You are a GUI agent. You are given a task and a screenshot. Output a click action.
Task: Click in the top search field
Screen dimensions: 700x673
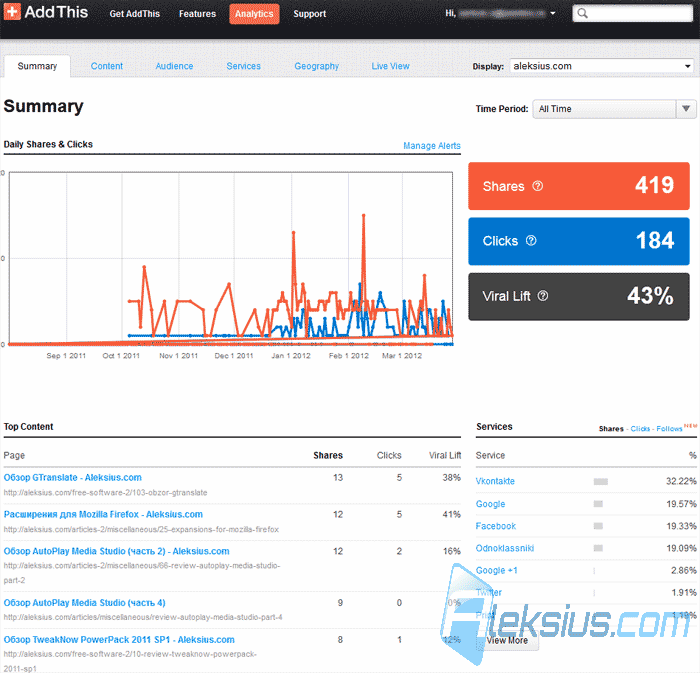[633, 13]
